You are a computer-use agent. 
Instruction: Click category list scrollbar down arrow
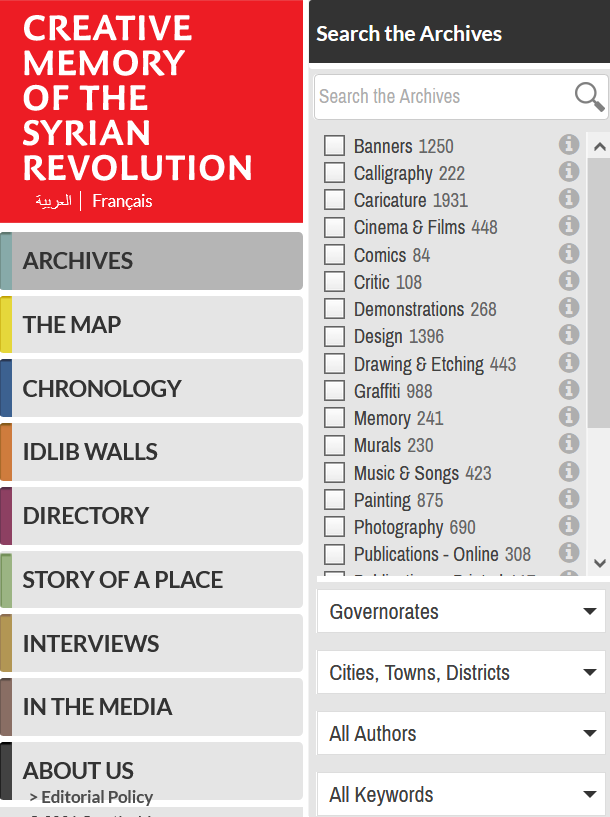(x=599, y=563)
